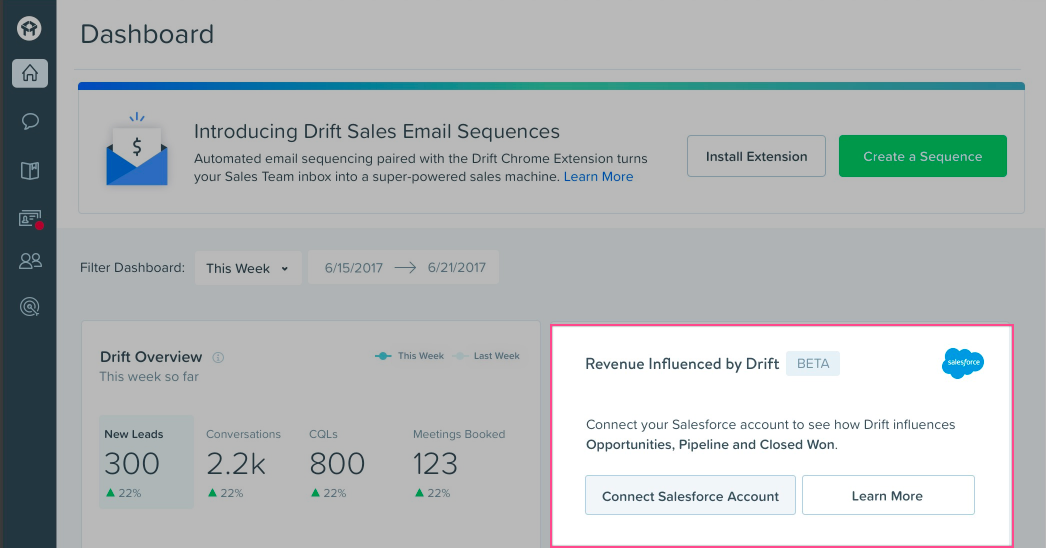Click the Introducing Drift Sales Email Sequences heading

[377, 131]
